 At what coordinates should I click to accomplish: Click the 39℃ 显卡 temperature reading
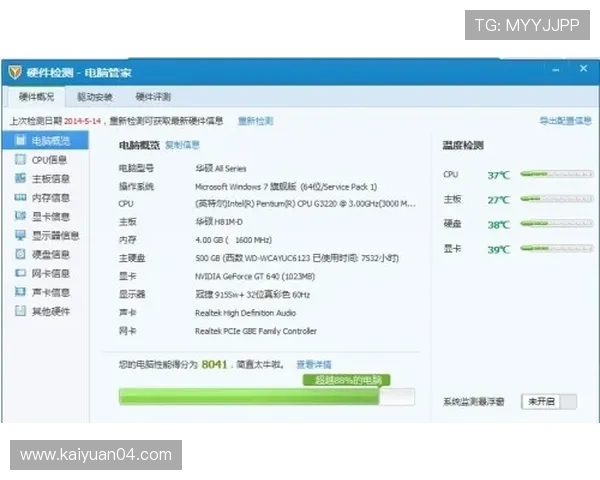point(499,250)
